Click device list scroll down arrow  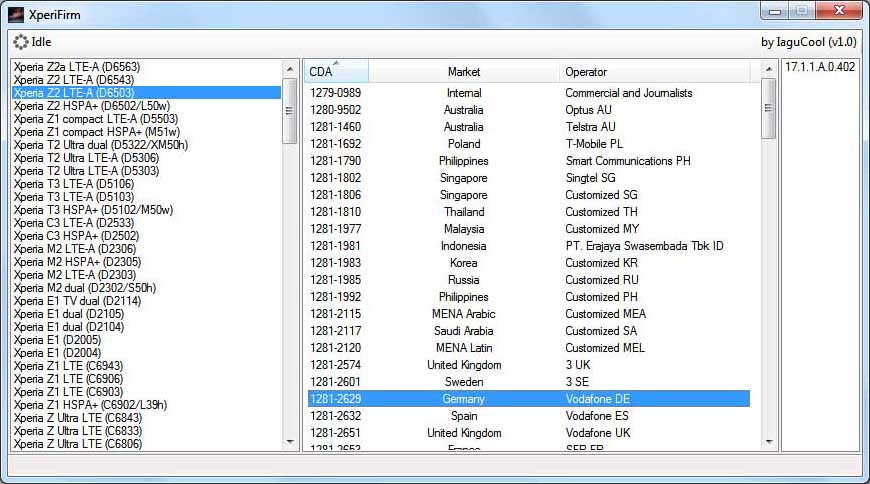pos(290,442)
